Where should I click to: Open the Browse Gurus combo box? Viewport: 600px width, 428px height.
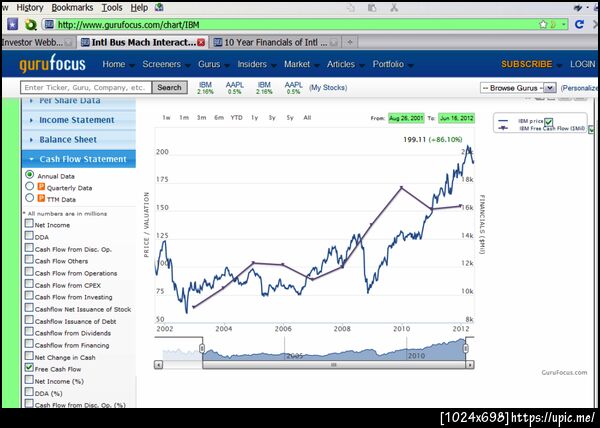518,88
